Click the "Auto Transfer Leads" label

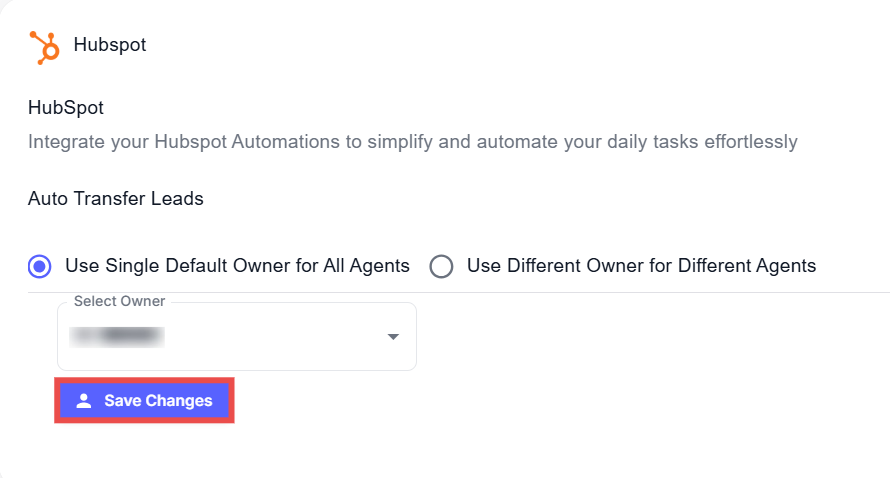tap(116, 199)
